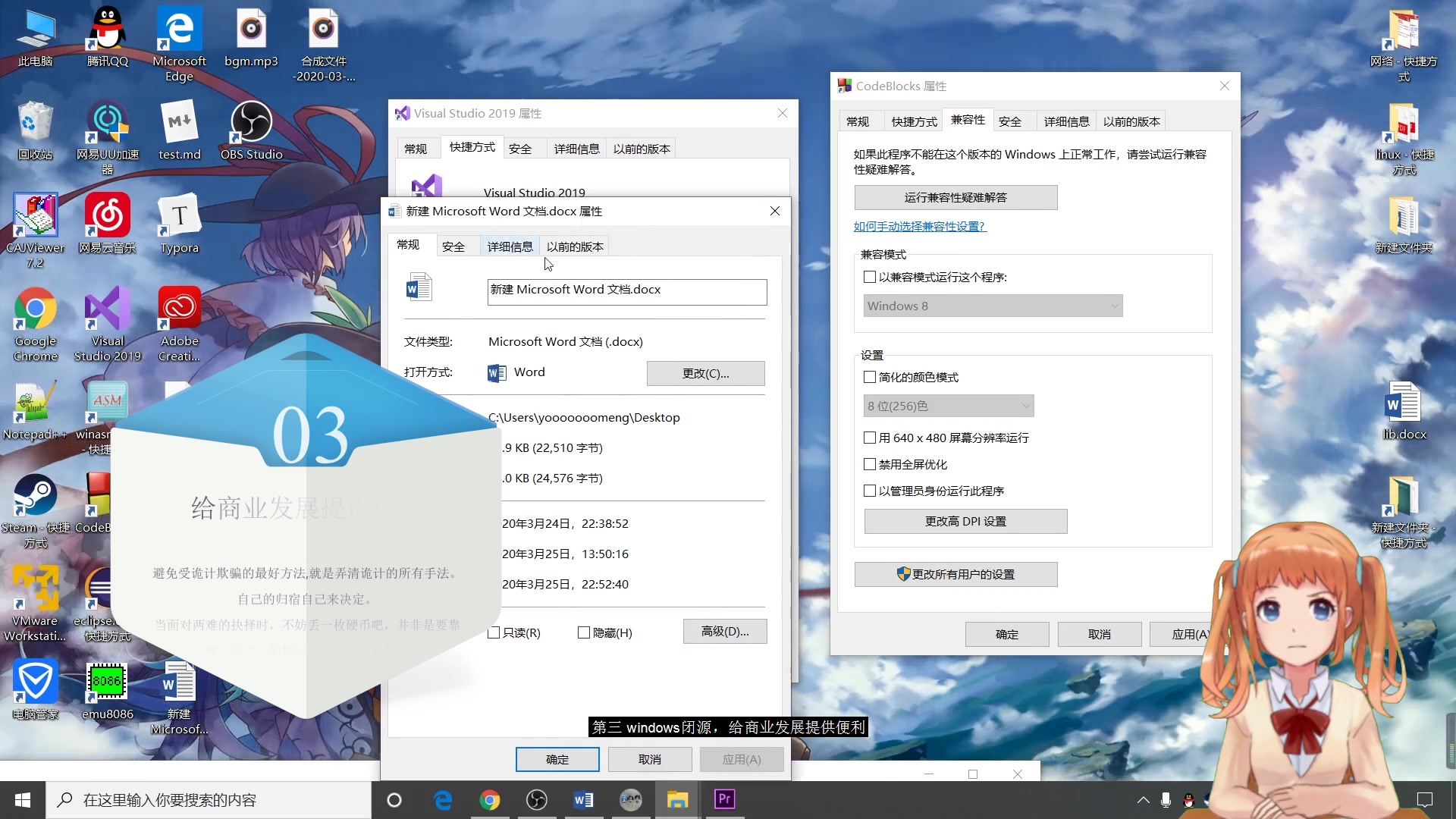Screen dimensions: 1456x819
Task: Open the 8位(256)色 color mode dropdown
Action: click(x=948, y=406)
